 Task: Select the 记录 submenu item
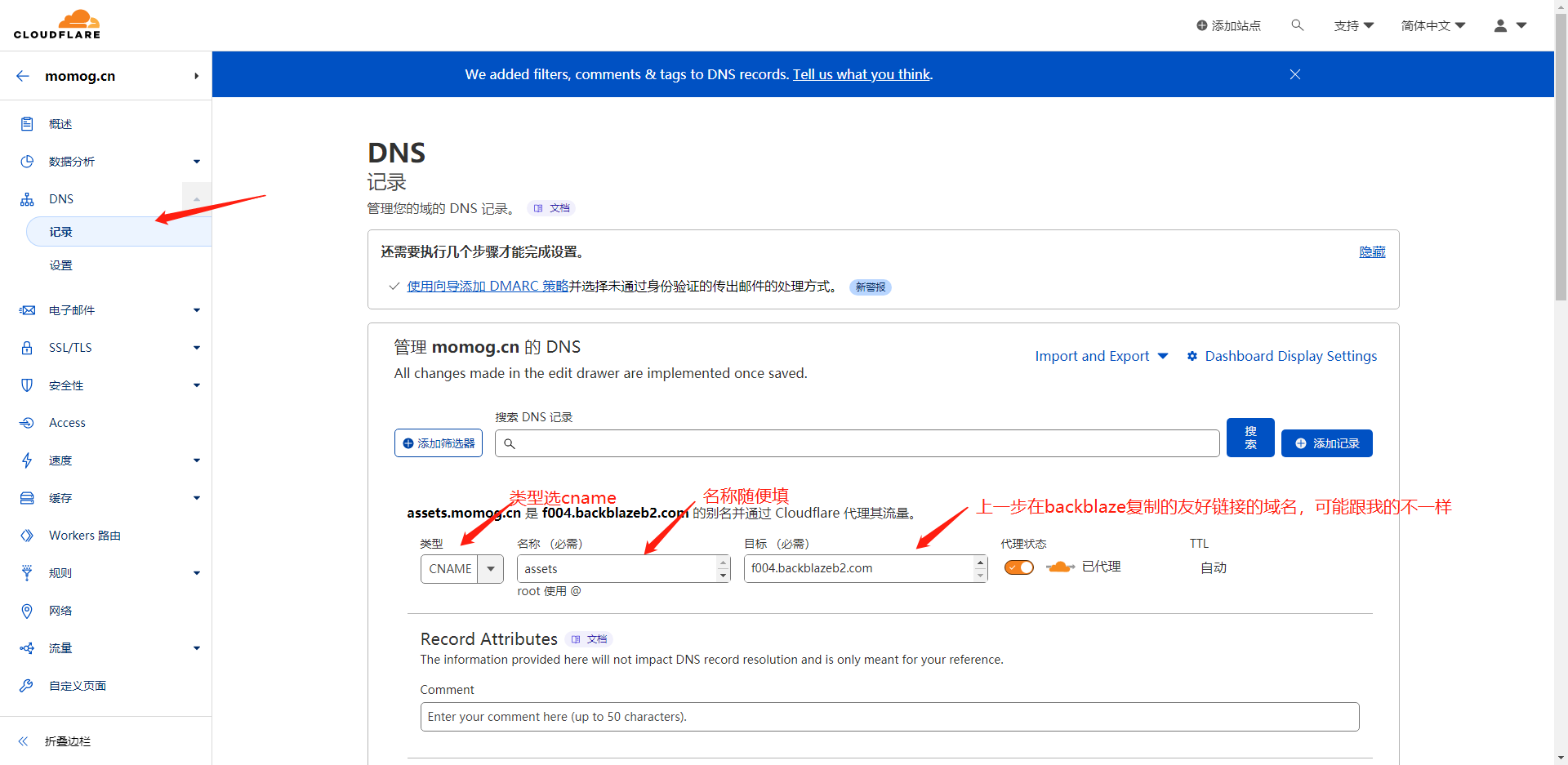pos(119,232)
